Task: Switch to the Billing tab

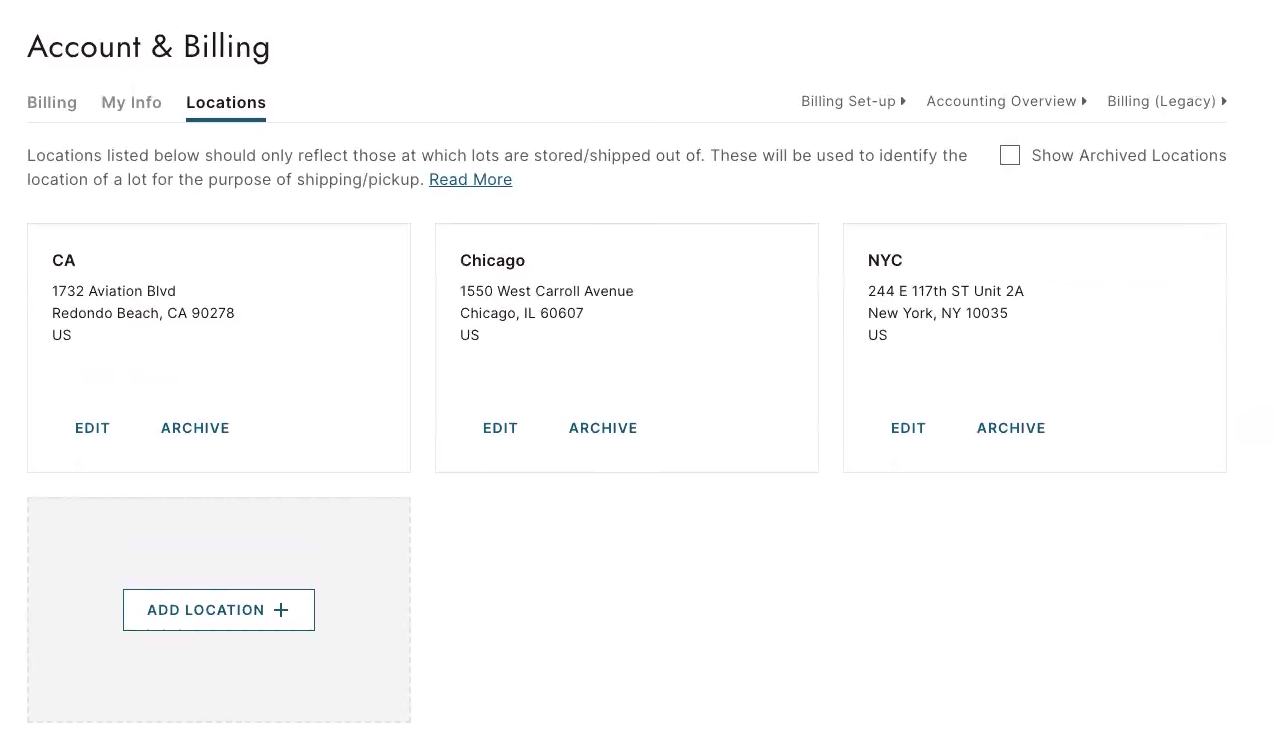Action: pos(52,102)
